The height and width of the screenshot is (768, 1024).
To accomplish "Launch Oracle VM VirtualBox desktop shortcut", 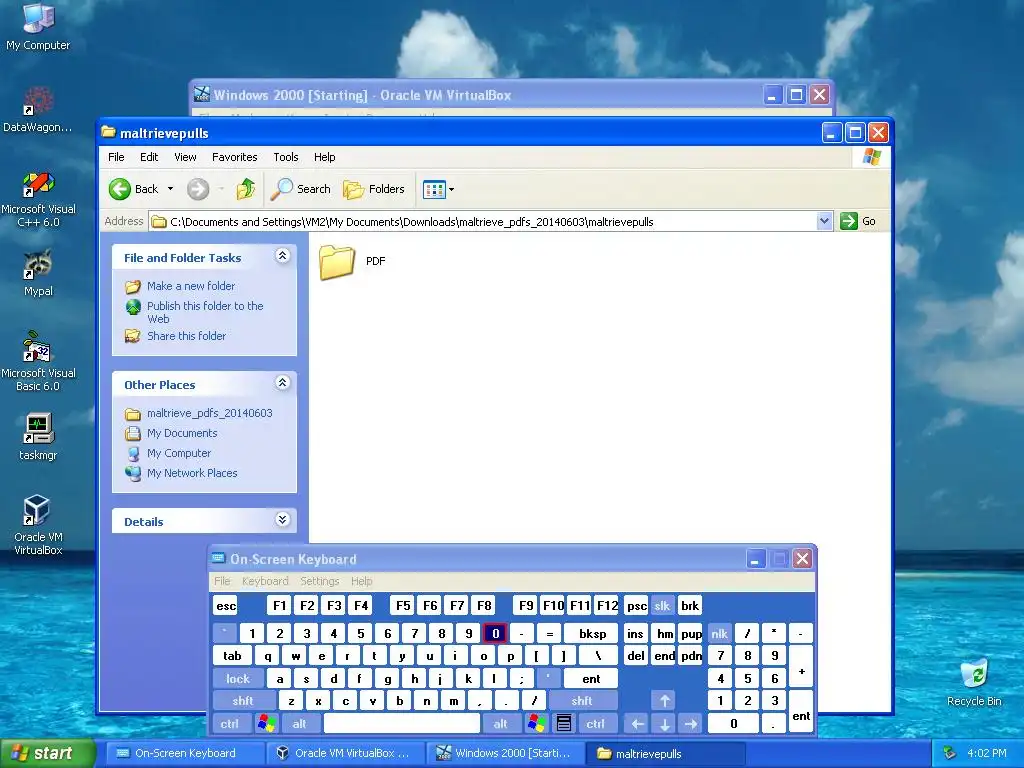I will click(38, 526).
